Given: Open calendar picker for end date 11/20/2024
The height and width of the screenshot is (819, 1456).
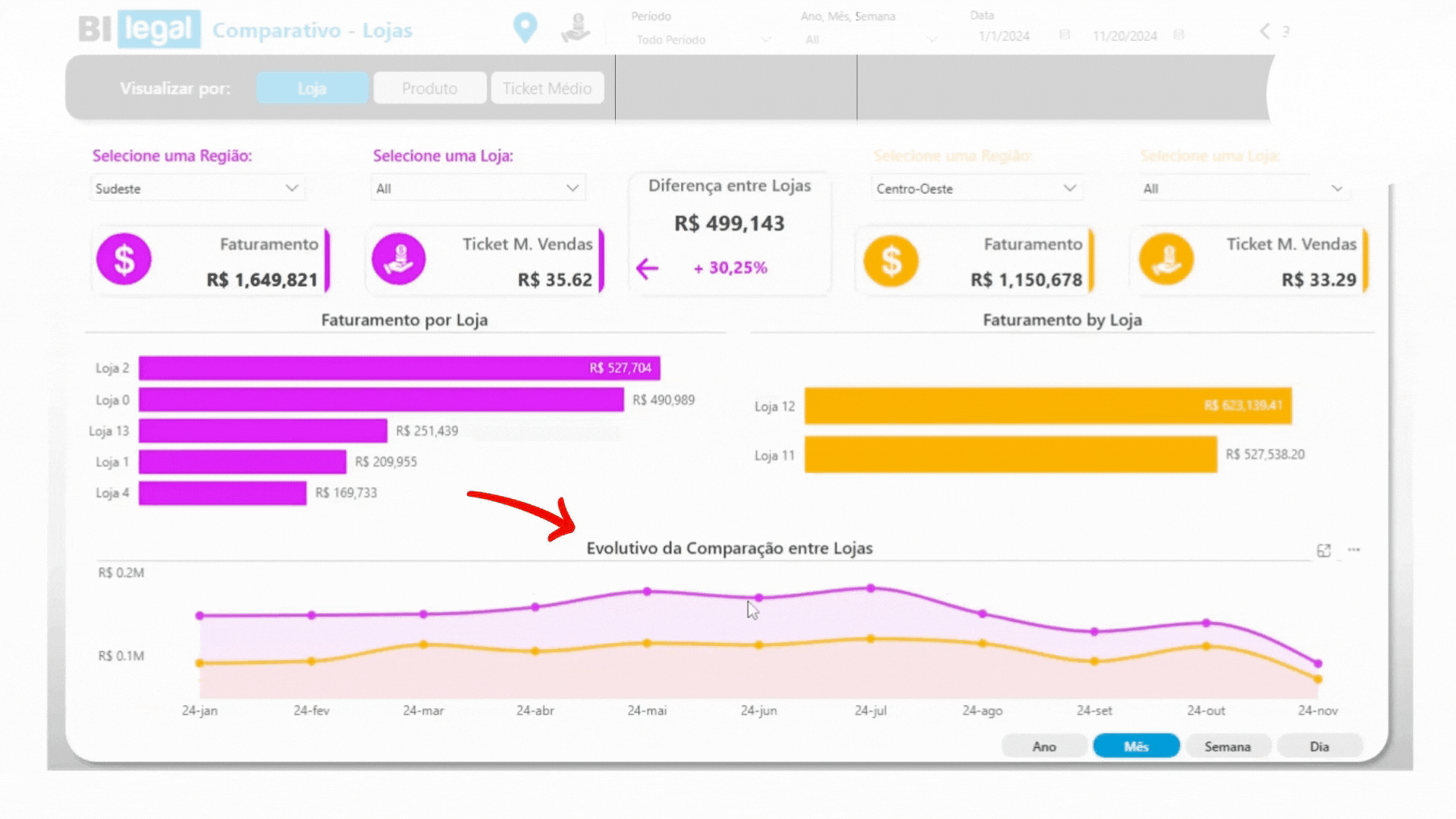Looking at the screenshot, I should click(1178, 35).
